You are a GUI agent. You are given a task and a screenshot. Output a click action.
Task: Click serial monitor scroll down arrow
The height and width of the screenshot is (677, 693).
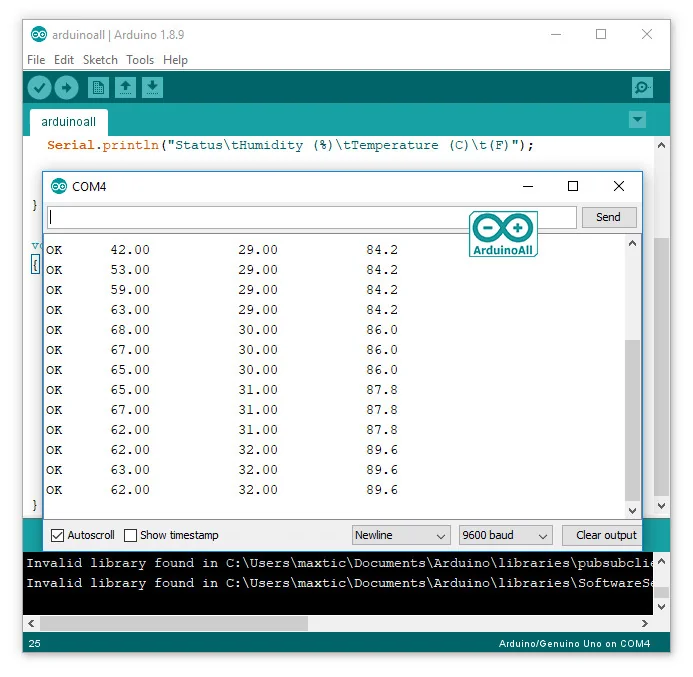coord(632,510)
